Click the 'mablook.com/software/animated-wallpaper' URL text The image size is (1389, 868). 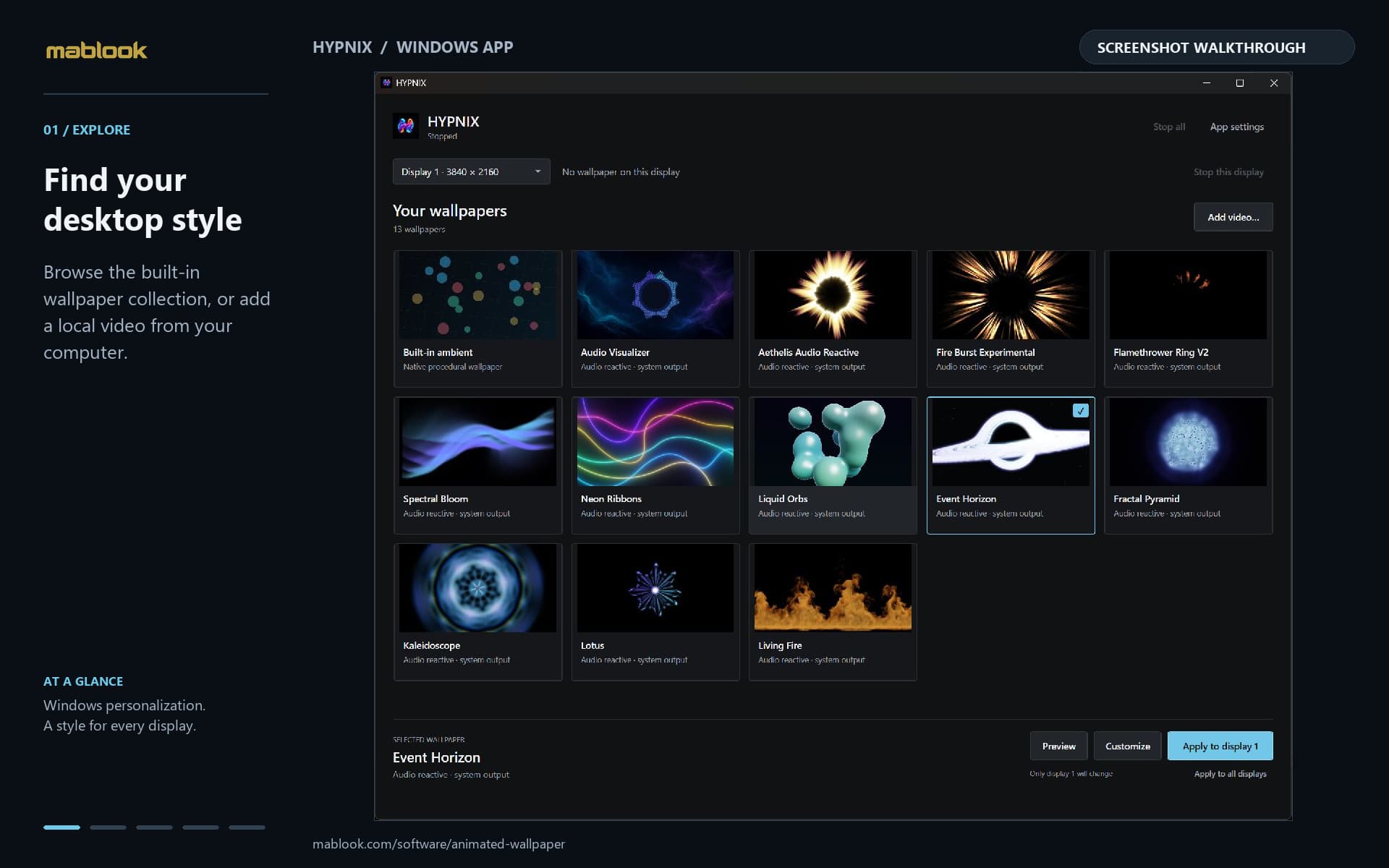pos(438,843)
